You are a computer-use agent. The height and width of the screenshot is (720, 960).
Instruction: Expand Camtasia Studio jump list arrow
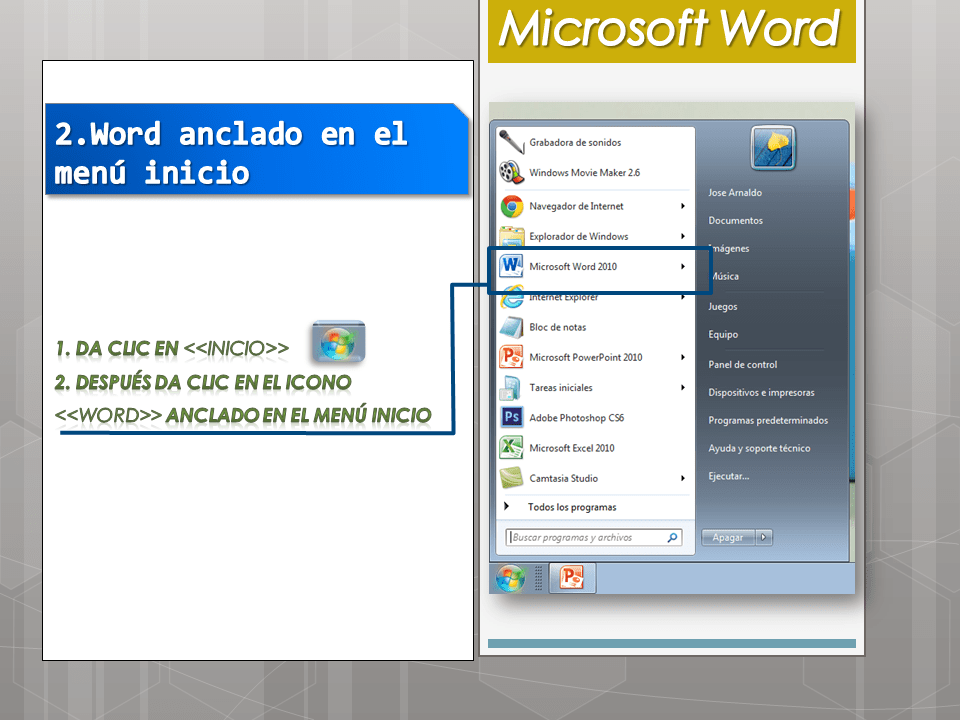click(683, 478)
